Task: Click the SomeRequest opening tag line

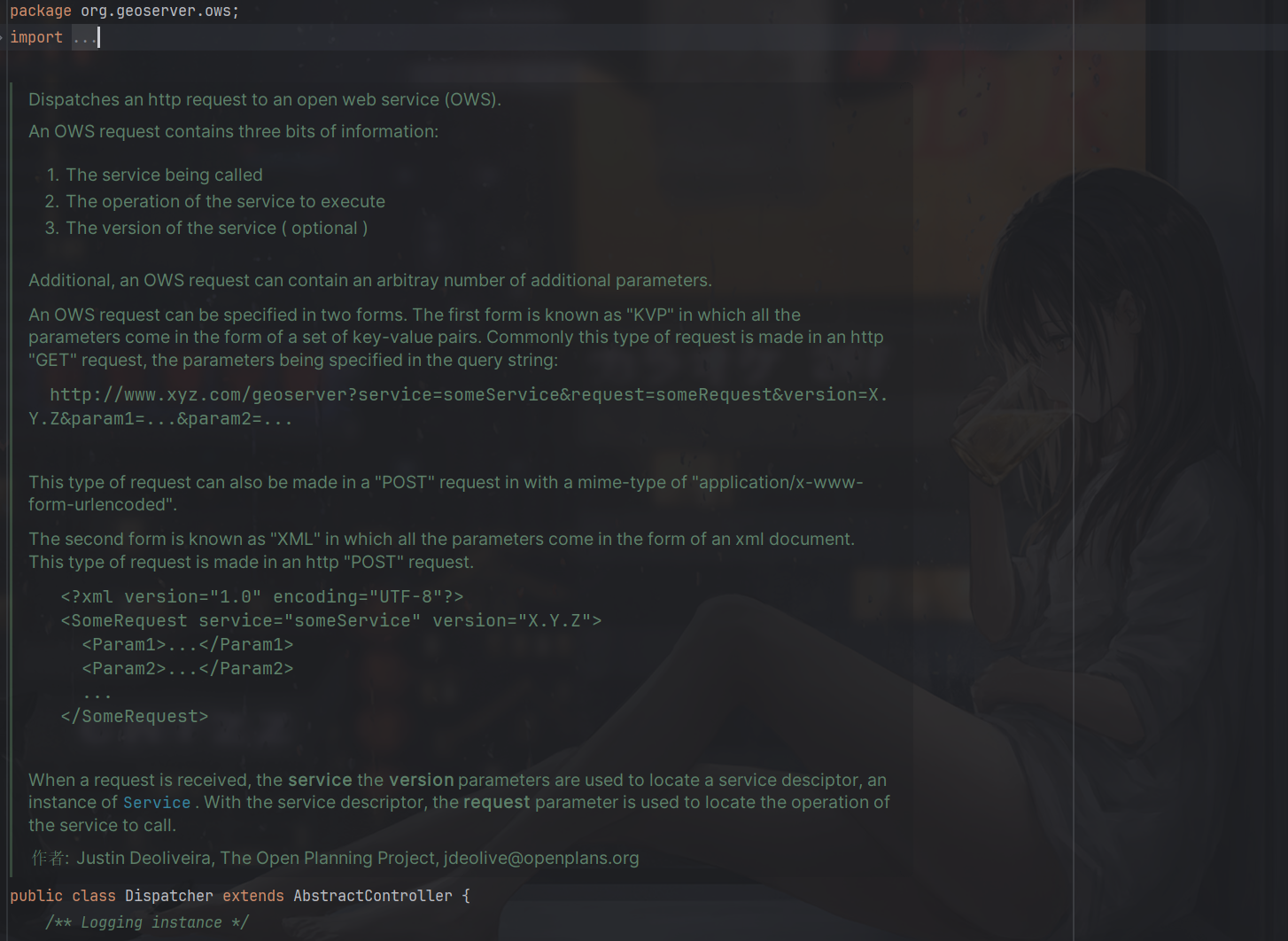Action: (330, 620)
